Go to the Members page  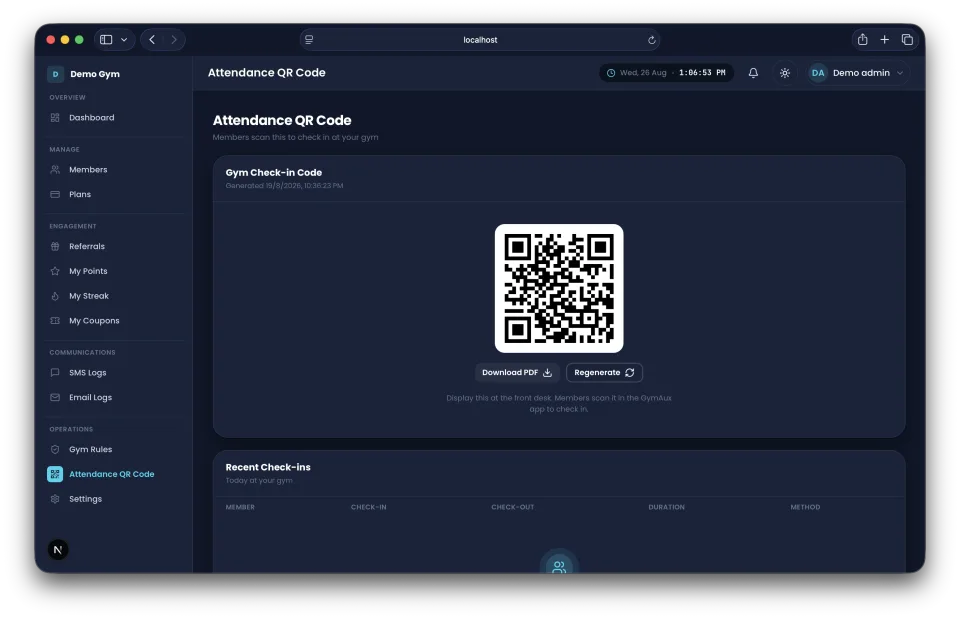(x=88, y=170)
